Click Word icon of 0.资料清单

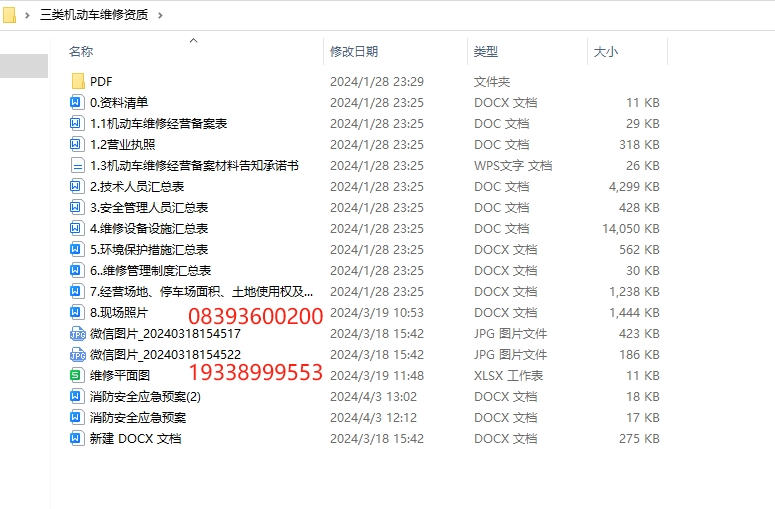point(76,102)
